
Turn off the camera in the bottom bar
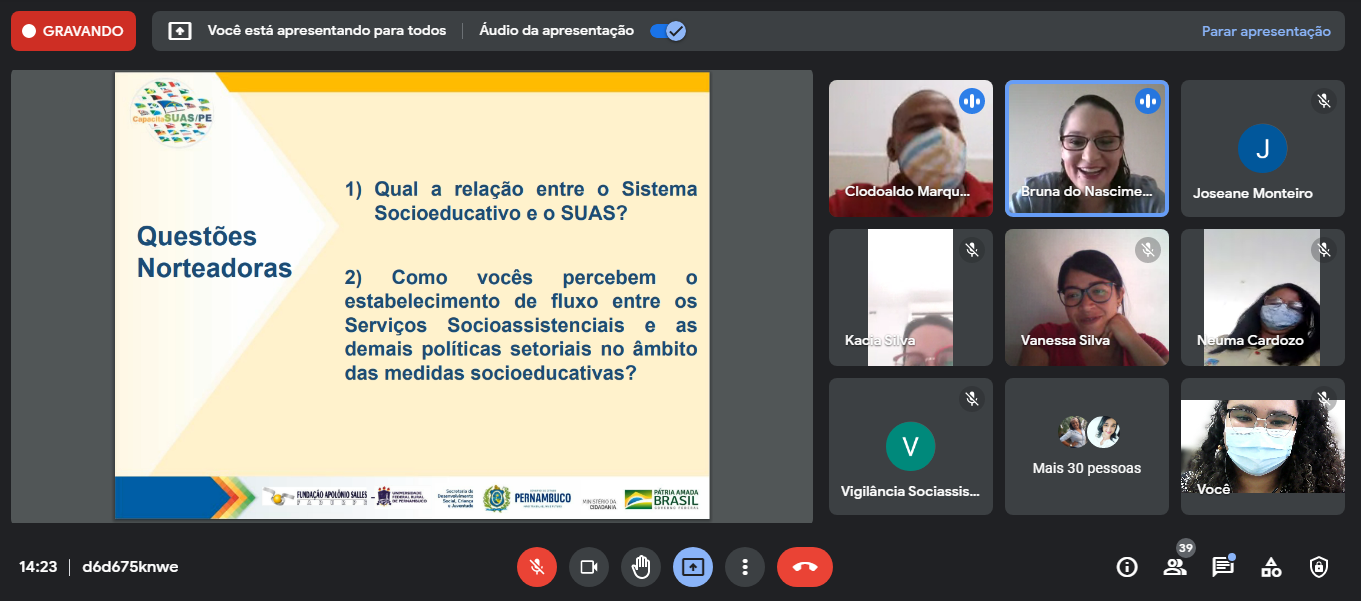[x=589, y=567]
